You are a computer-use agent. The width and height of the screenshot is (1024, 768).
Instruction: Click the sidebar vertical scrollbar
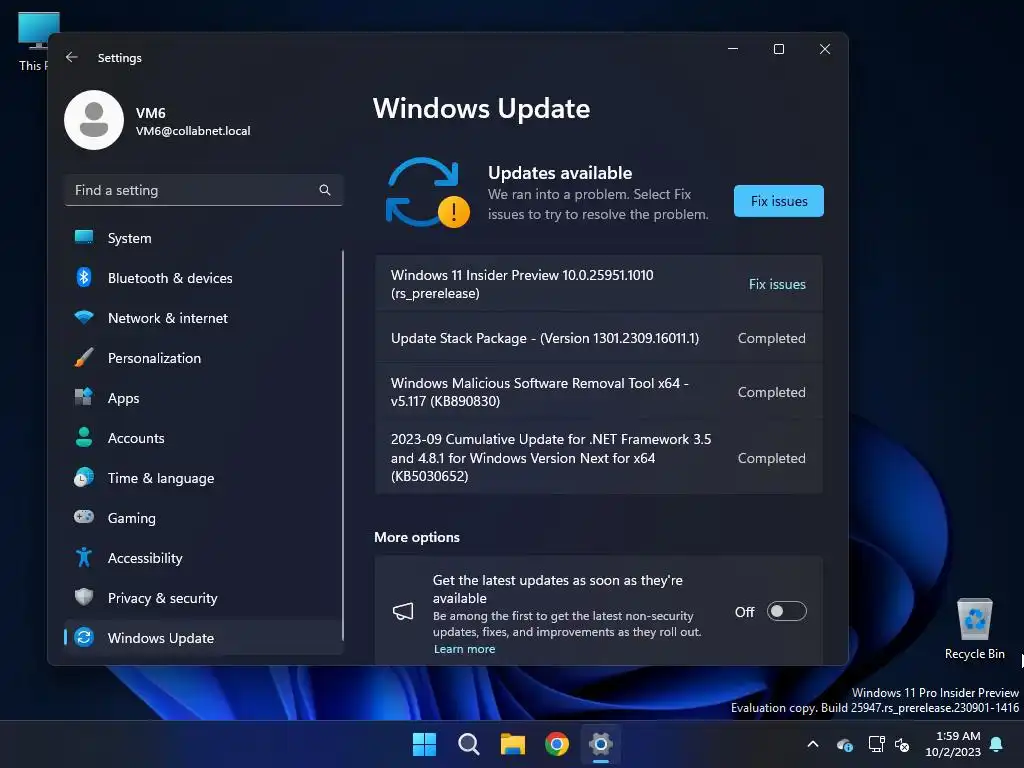(x=343, y=446)
